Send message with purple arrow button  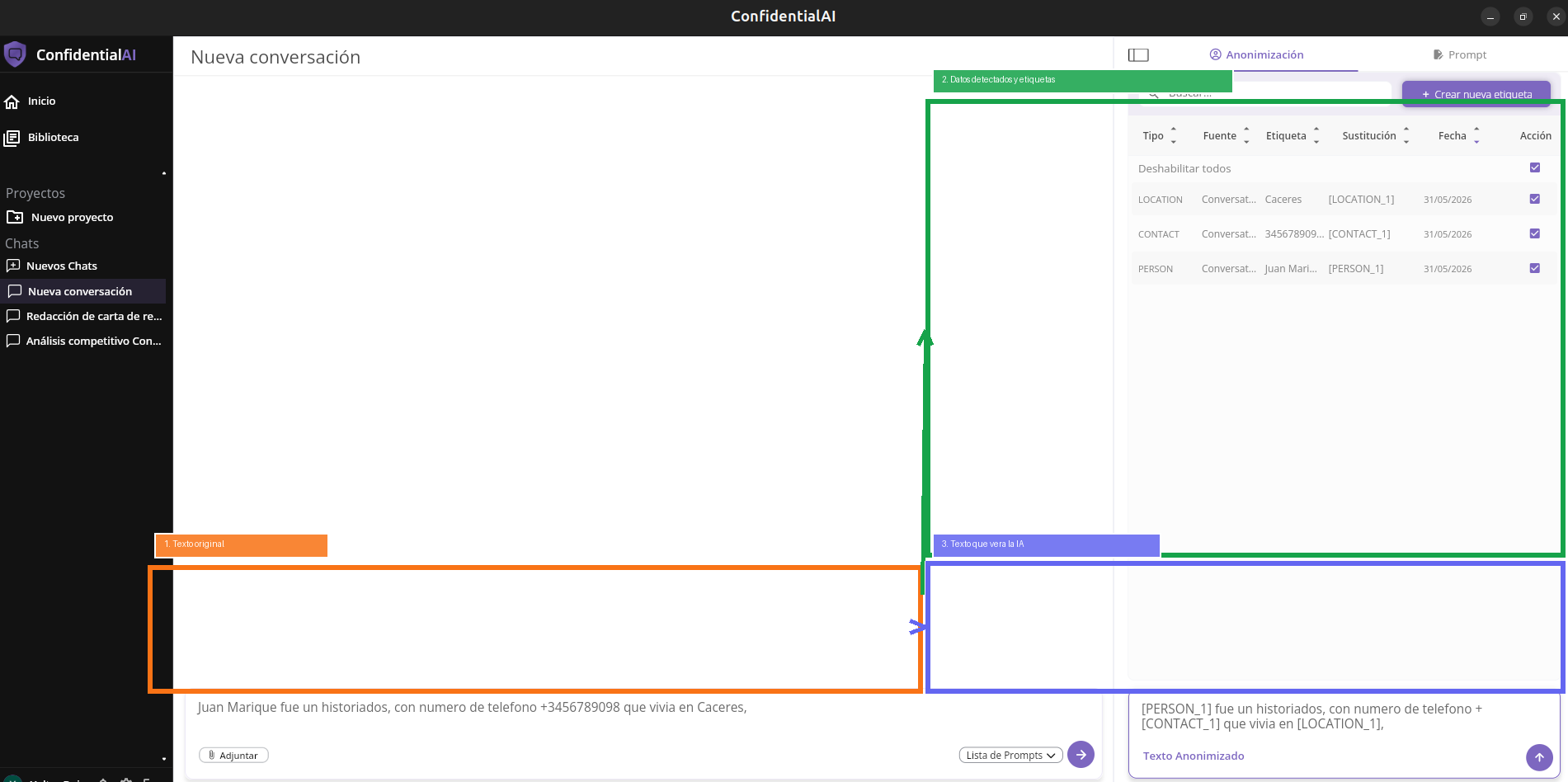(1081, 754)
